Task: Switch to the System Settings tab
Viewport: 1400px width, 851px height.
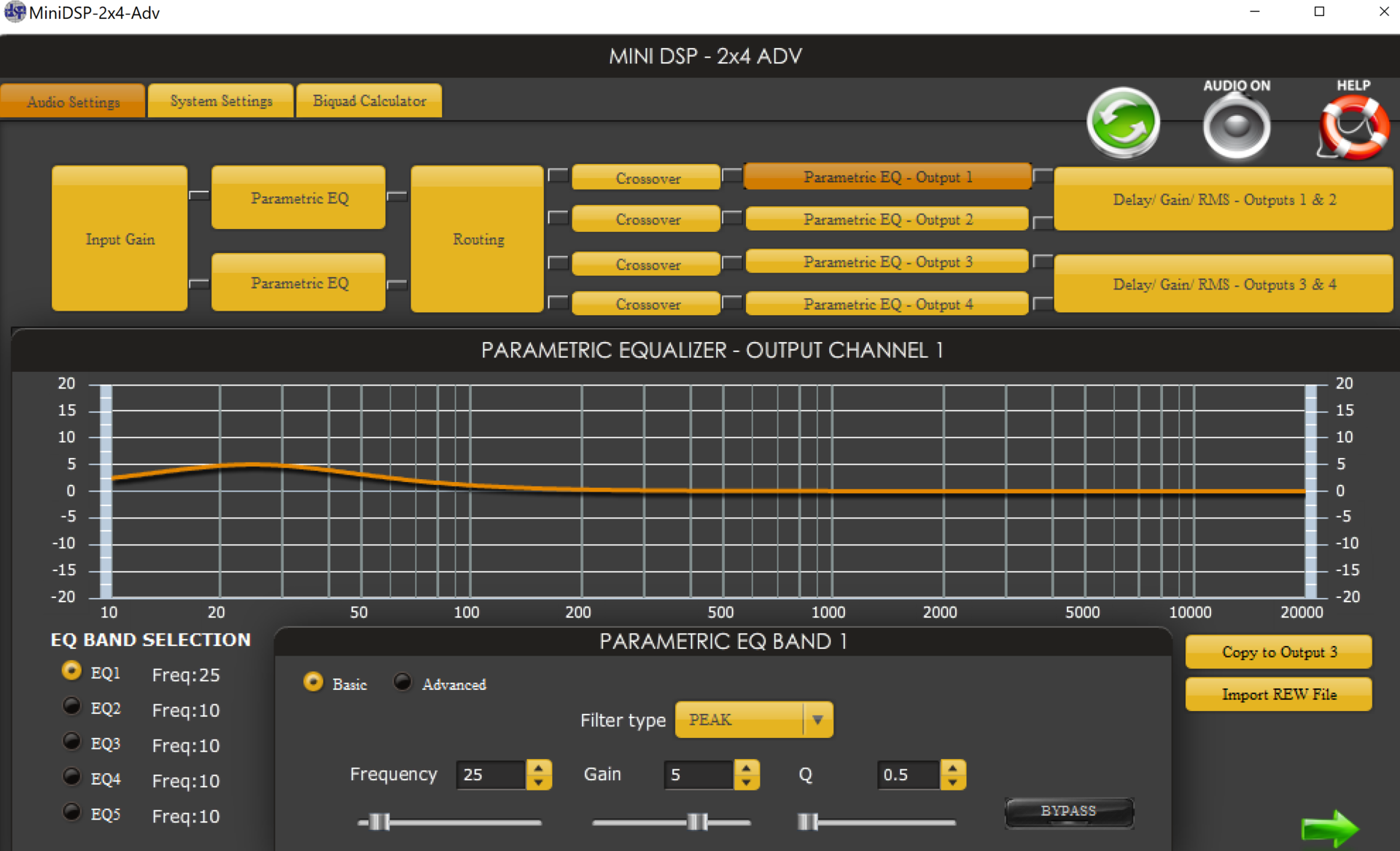Action: pos(221,101)
